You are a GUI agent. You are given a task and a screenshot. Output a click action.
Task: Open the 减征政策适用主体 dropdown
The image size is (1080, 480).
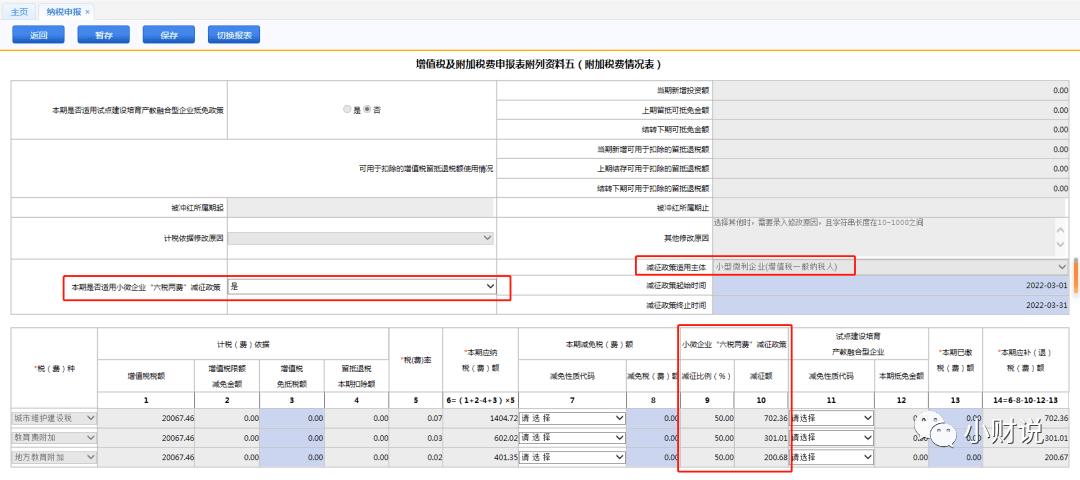point(890,266)
